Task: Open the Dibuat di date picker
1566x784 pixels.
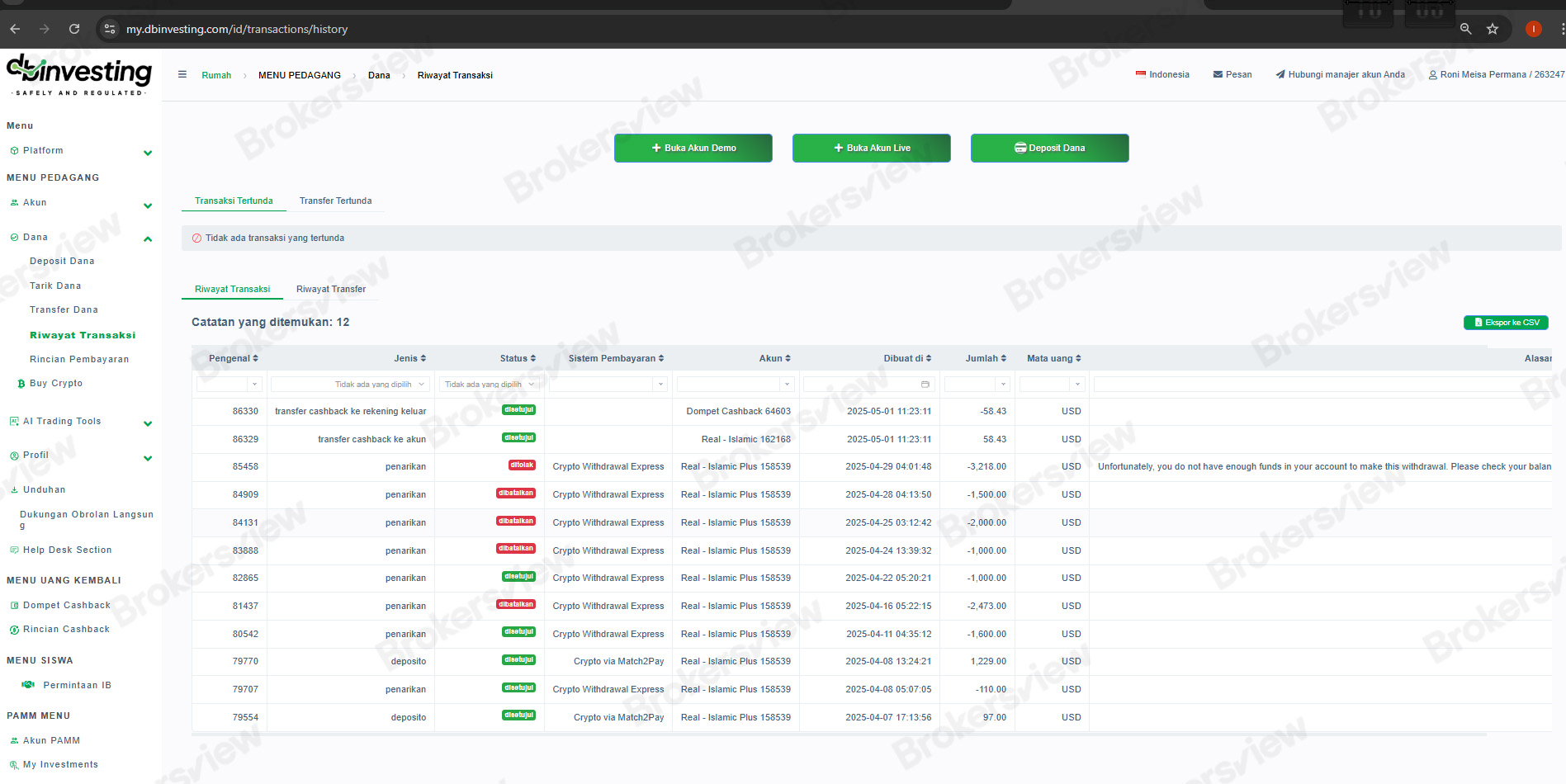Action: coord(925,384)
